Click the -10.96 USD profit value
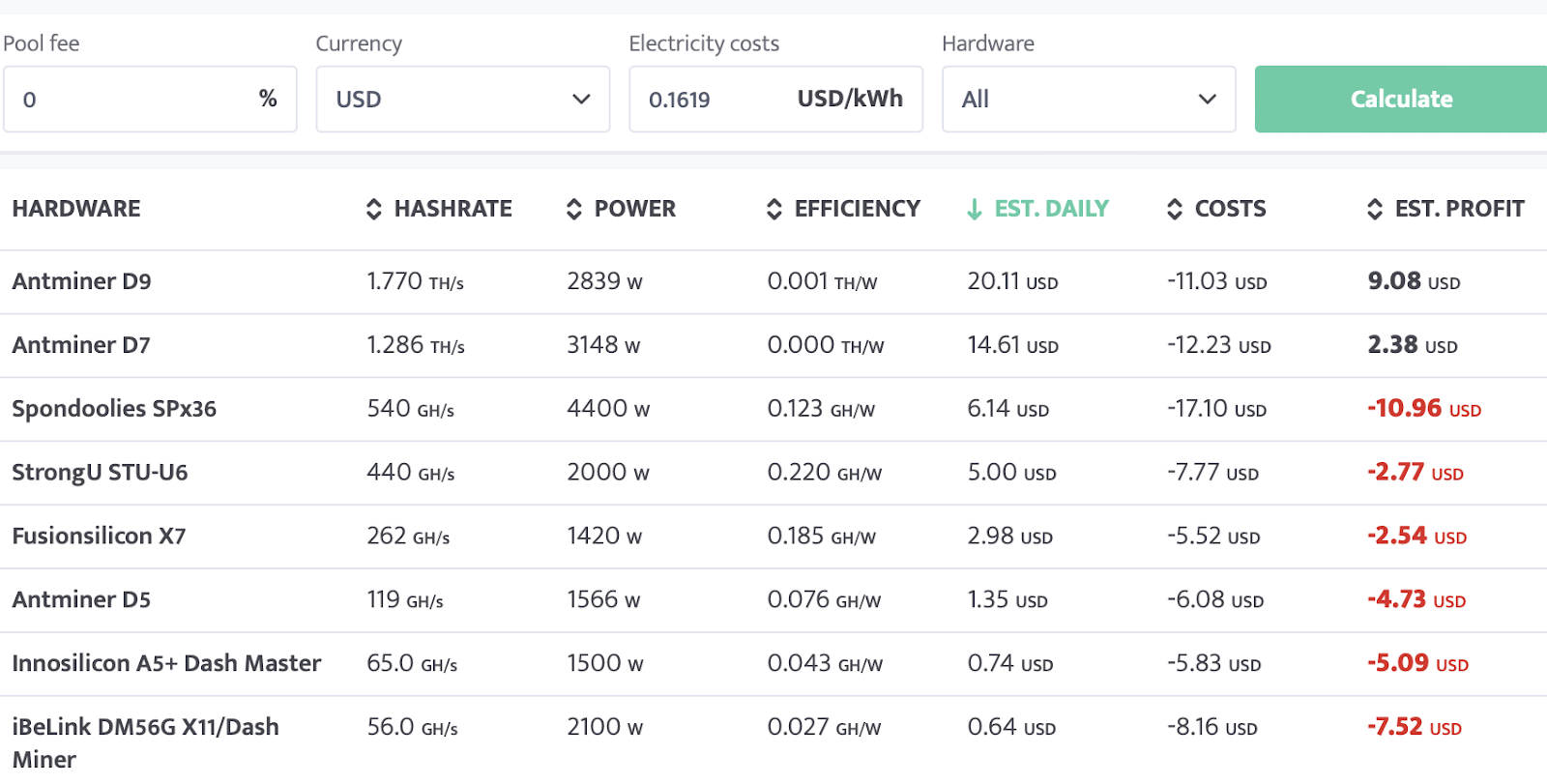 coord(1424,409)
